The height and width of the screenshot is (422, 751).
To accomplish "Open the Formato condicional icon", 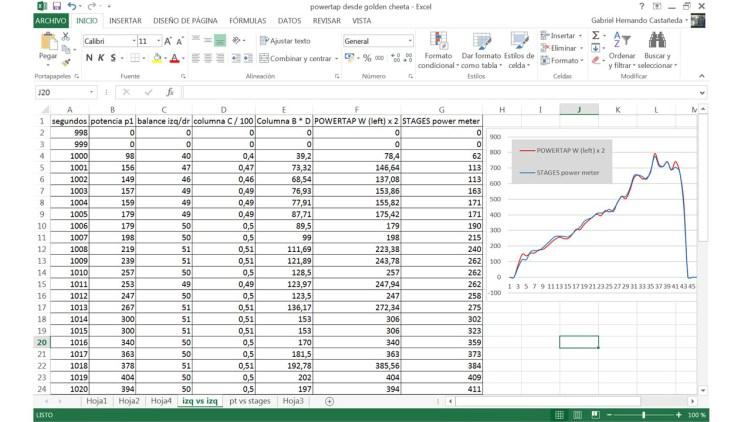I will pyautogui.click(x=437, y=40).
